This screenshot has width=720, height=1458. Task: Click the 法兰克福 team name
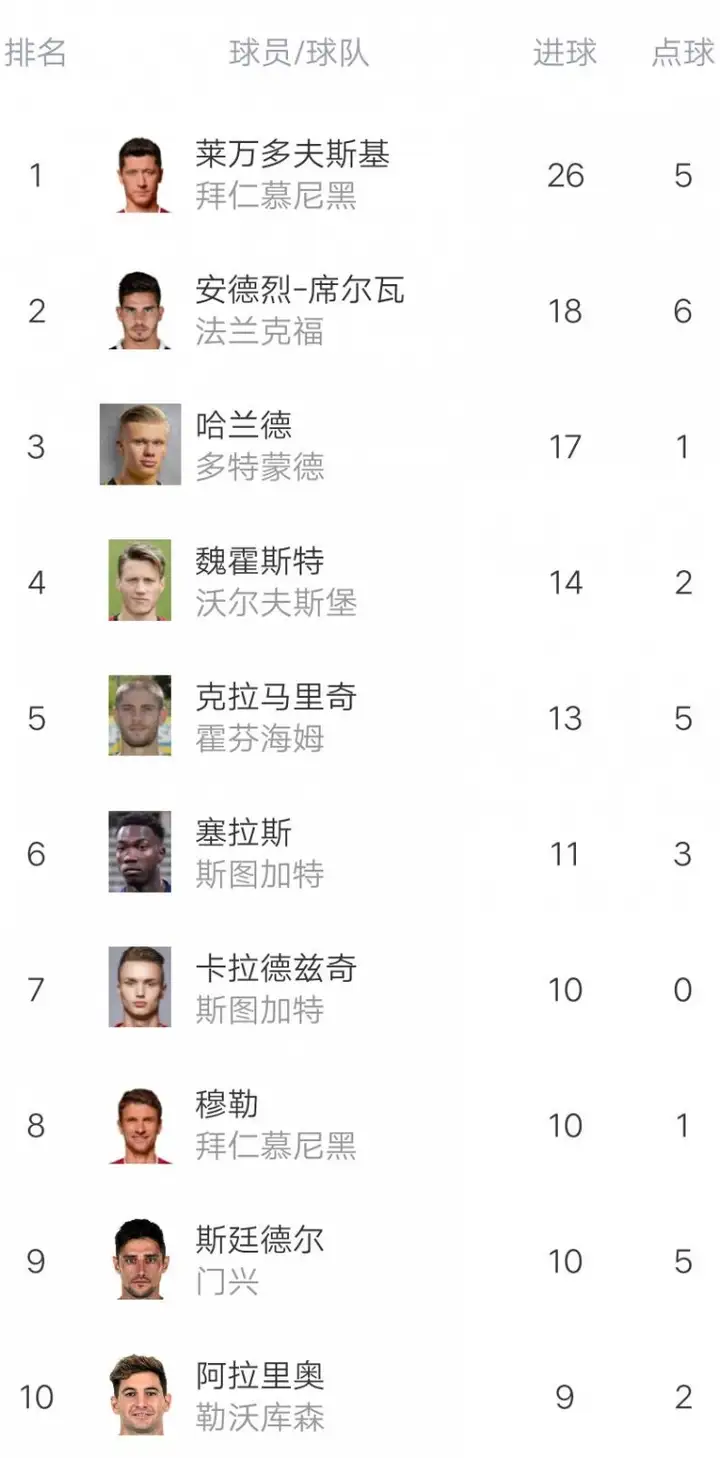click(260, 332)
